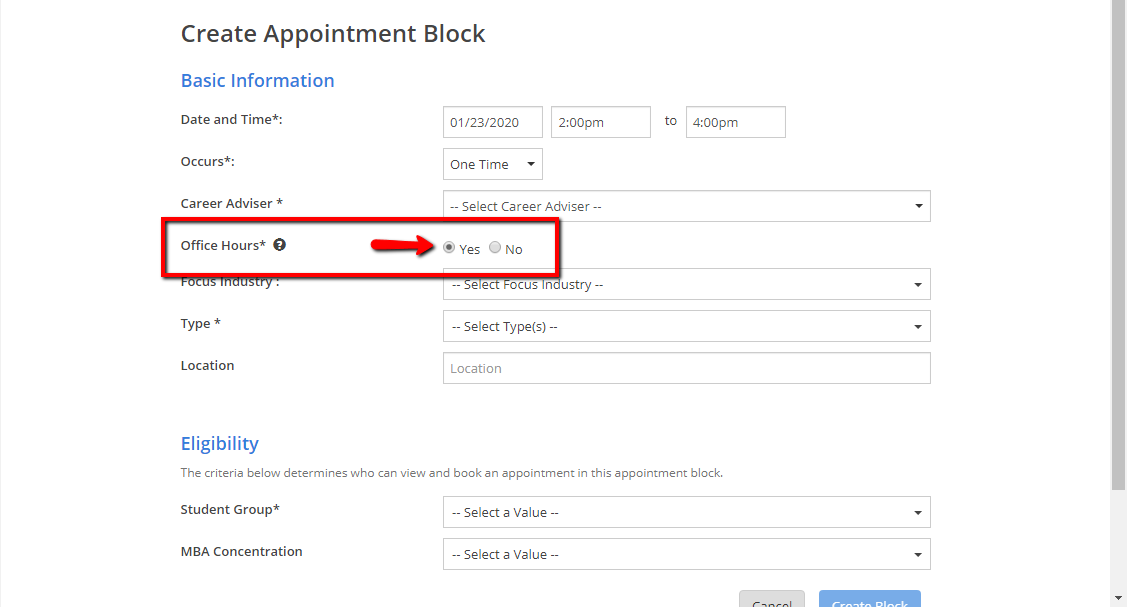The image size is (1127, 607).
Task: Click the scrollbar down arrow
Action: point(1118,598)
